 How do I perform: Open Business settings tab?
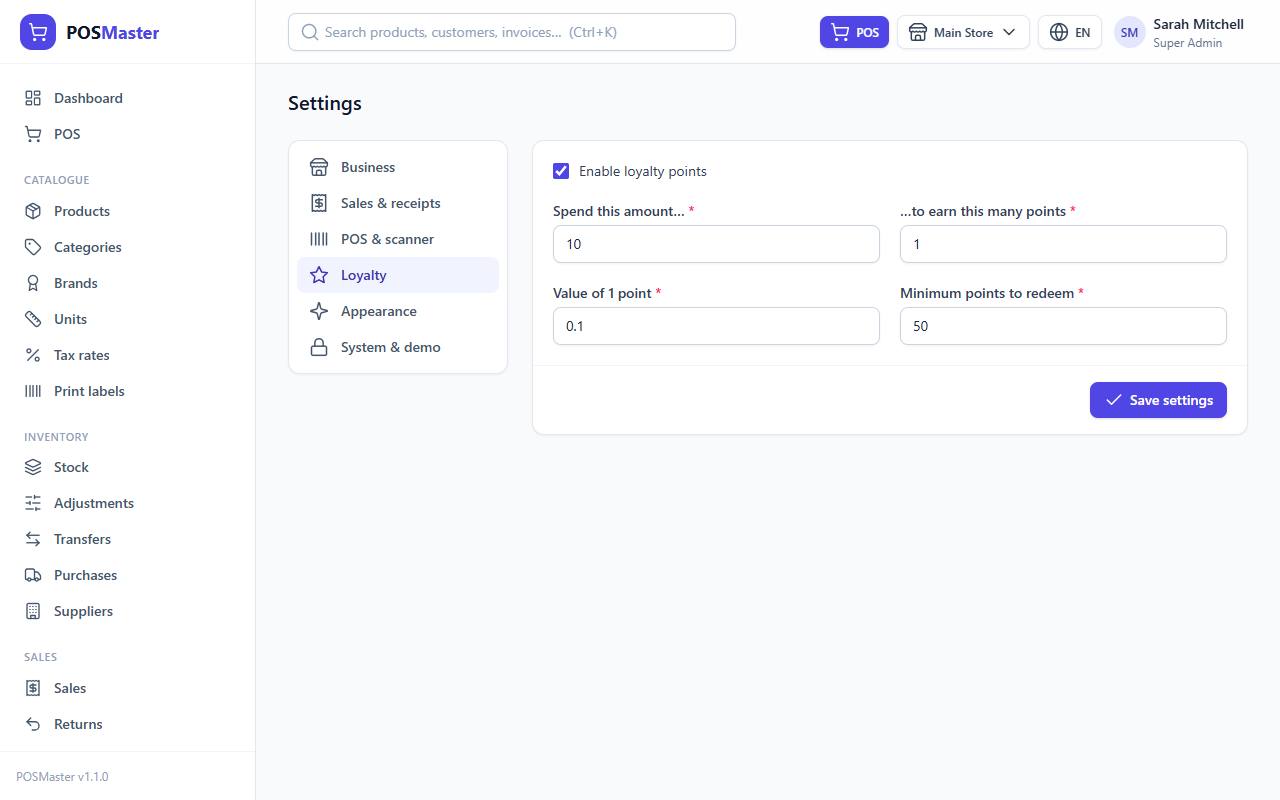[398, 167]
